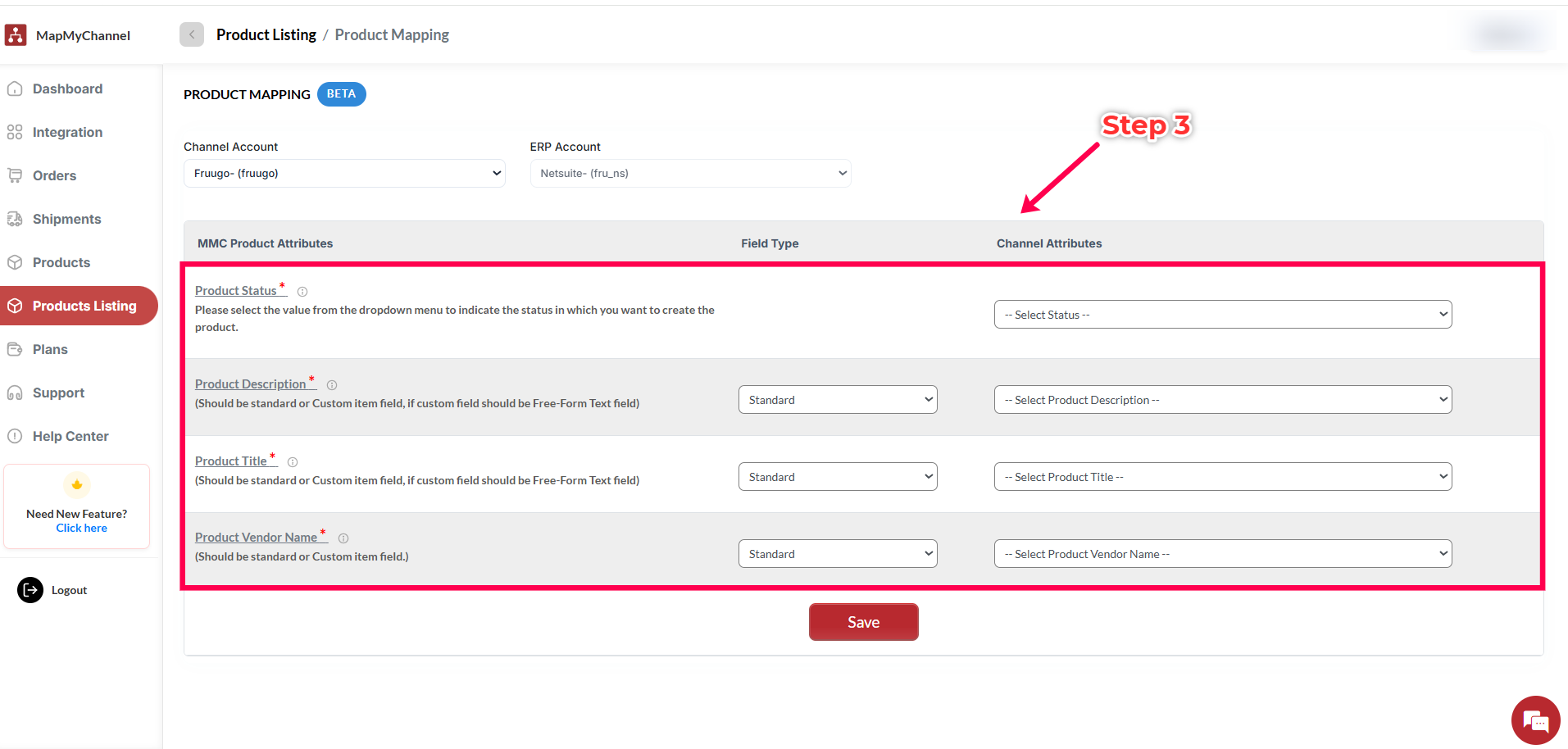Open the Support headset icon
Viewport: 1568px width, 749px height.
pyautogui.click(x=16, y=393)
